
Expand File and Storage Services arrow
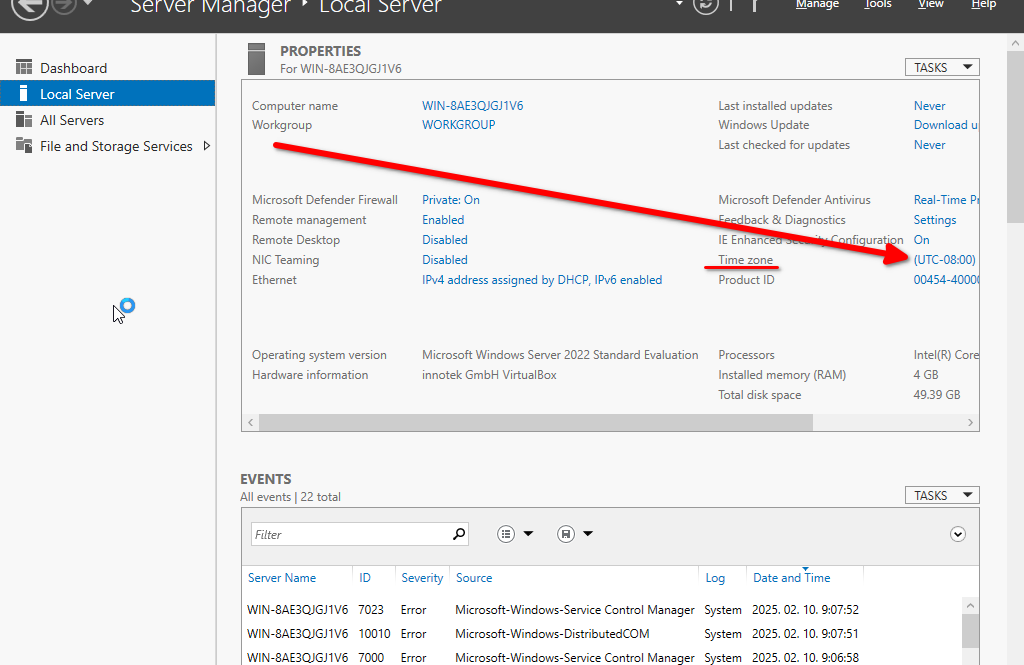pyautogui.click(x=207, y=146)
